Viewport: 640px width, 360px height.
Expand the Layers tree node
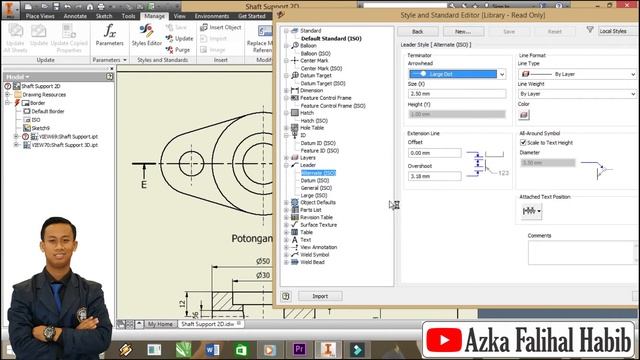pyautogui.click(x=287, y=158)
